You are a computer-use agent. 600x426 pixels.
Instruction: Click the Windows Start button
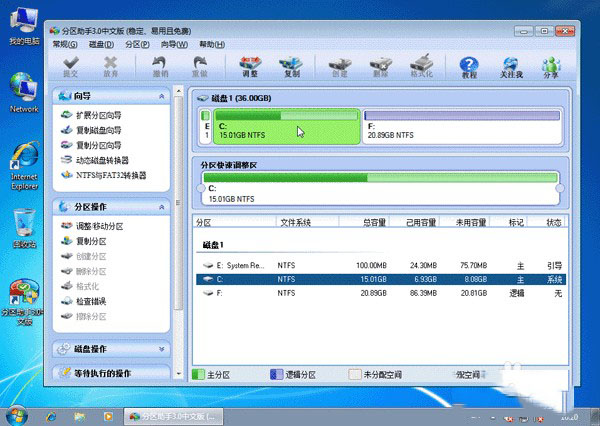17,414
